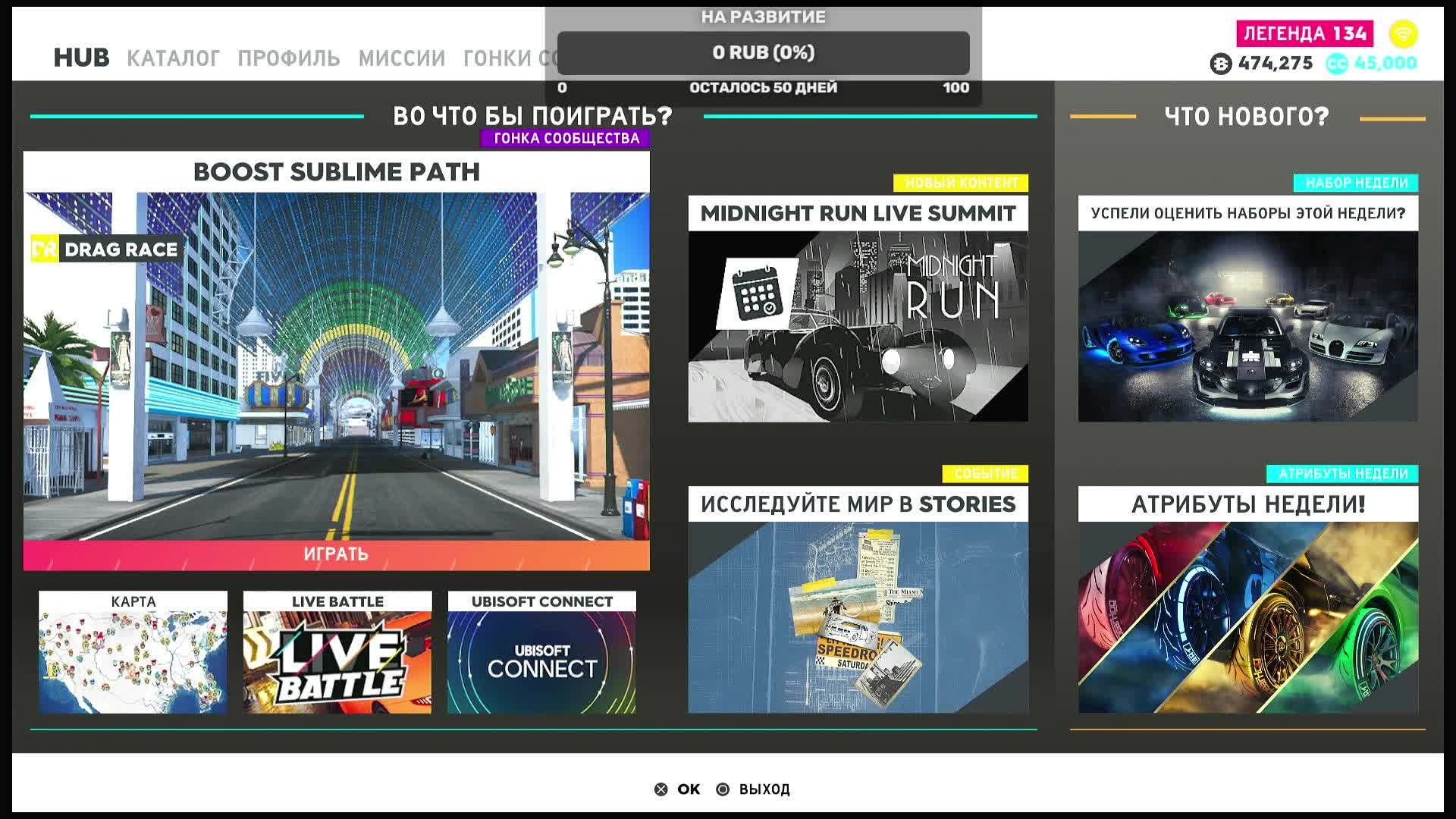The width and height of the screenshot is (1456, 819).
Task: Click the donation progress bar 0 RUB
Action: [763, 53]
